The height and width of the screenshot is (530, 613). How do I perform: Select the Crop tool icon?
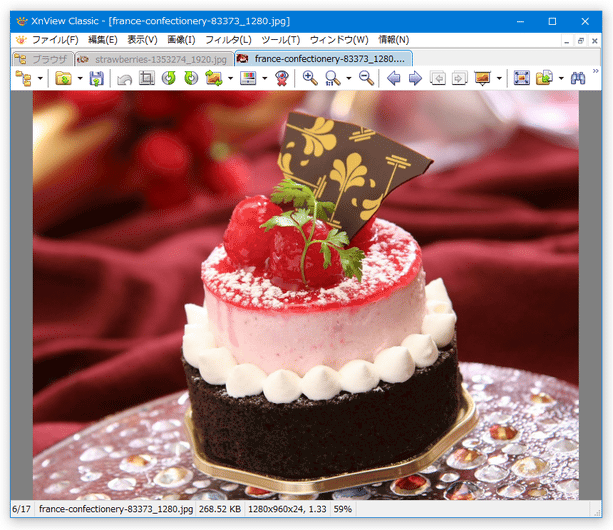pos(147,78)
